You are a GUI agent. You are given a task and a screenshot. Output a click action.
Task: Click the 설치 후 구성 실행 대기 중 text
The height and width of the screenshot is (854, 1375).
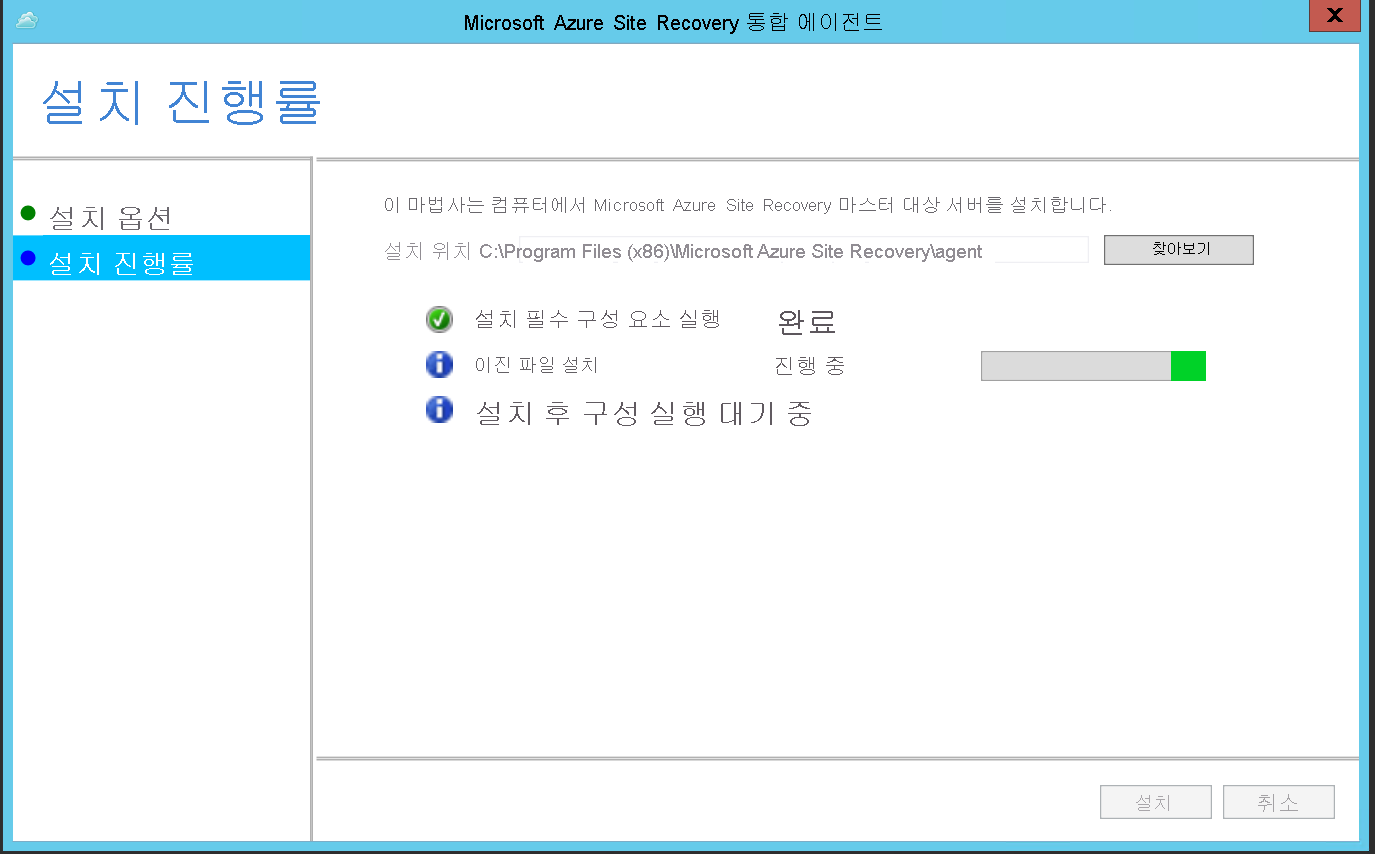coord(643,412)
